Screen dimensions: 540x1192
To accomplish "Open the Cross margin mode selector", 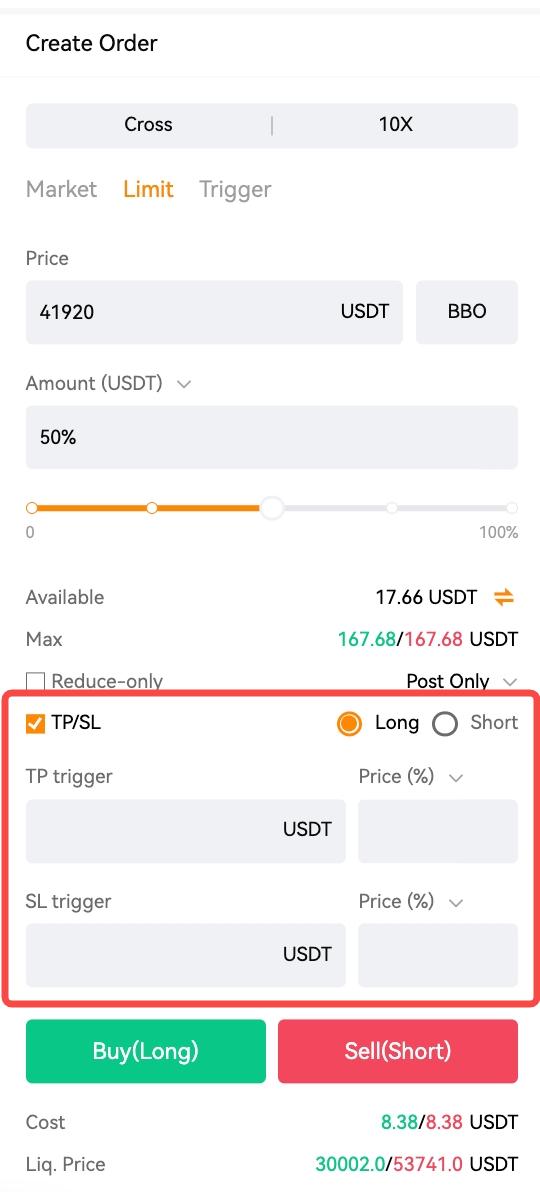I will (x=148, y=125).
